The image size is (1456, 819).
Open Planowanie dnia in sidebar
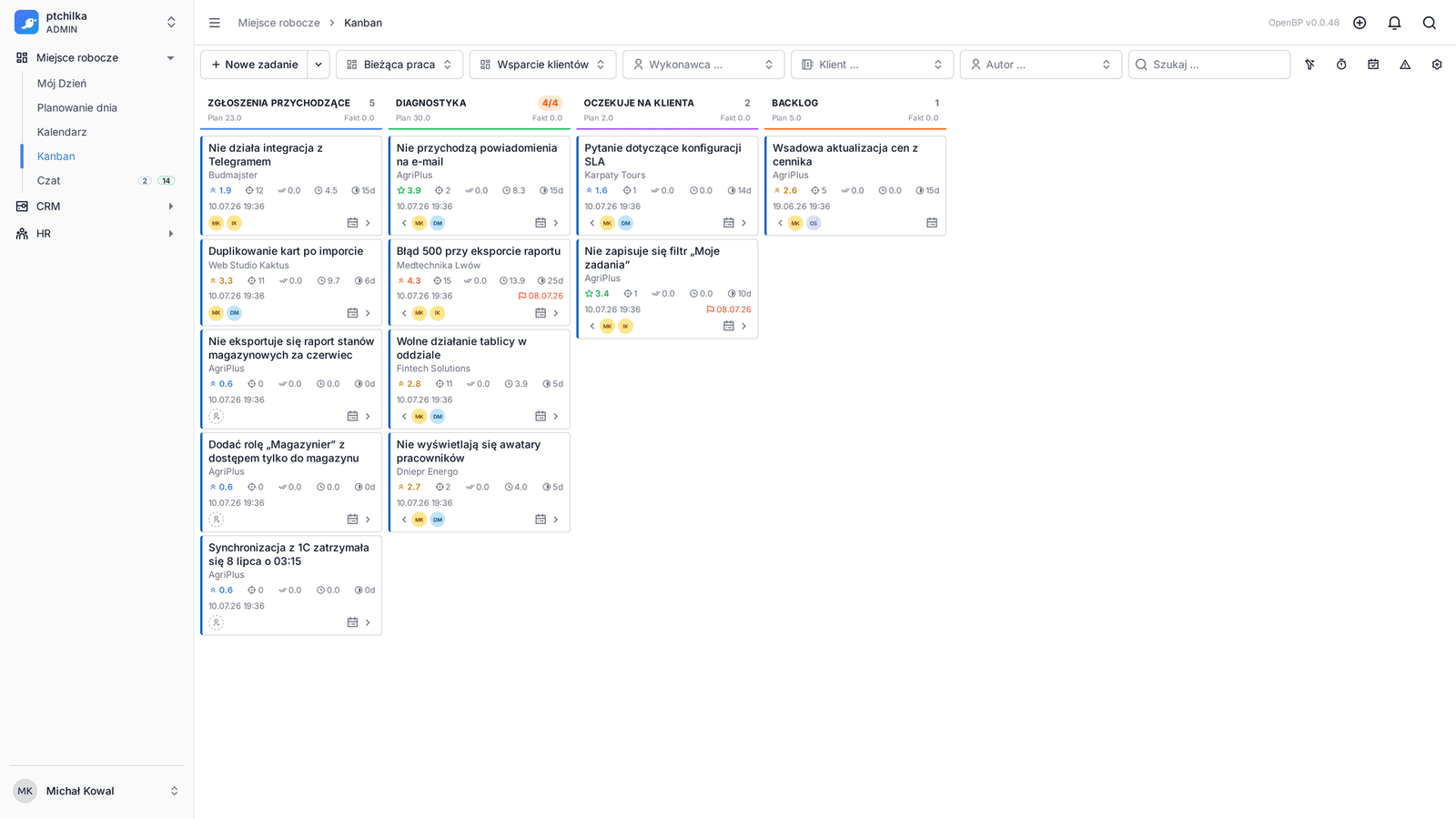tap(77, 107)
